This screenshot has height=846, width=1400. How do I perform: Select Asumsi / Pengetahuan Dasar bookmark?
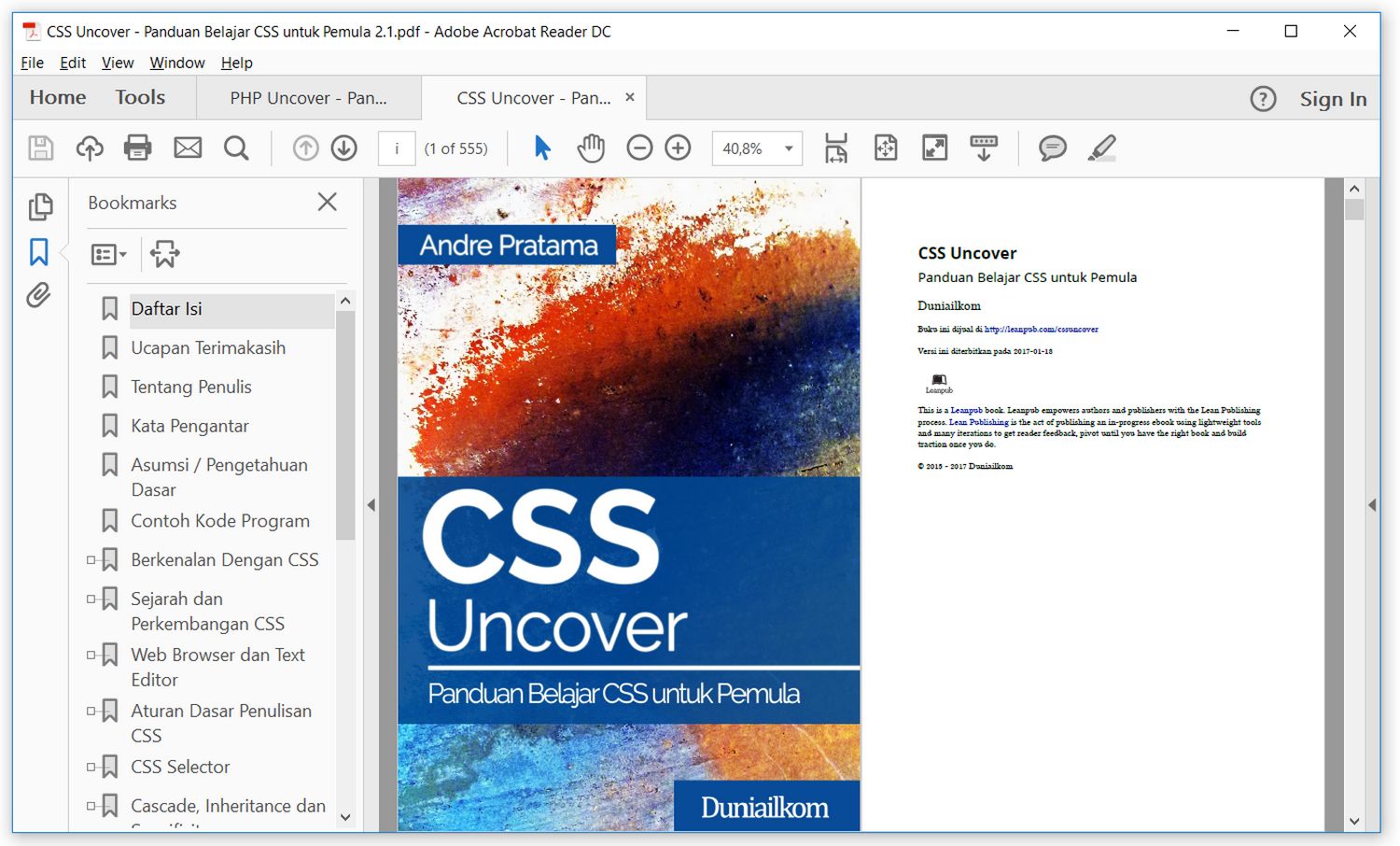(219, 477)
